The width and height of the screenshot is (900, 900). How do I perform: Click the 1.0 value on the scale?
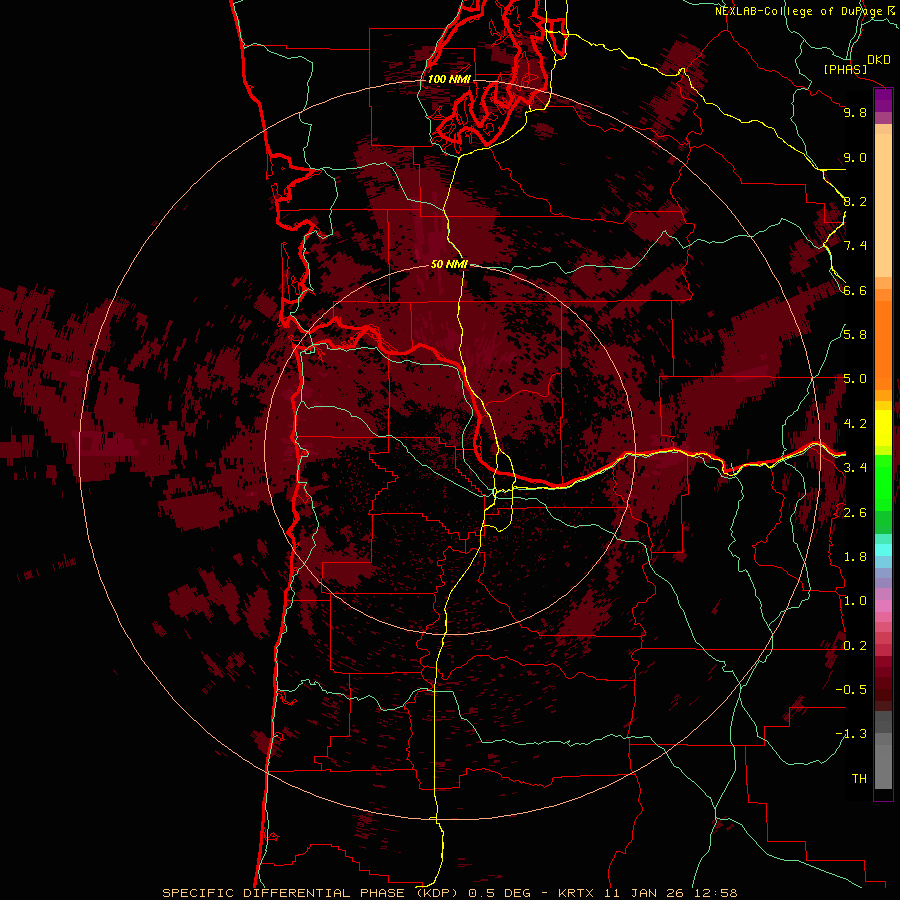[855, 601]
